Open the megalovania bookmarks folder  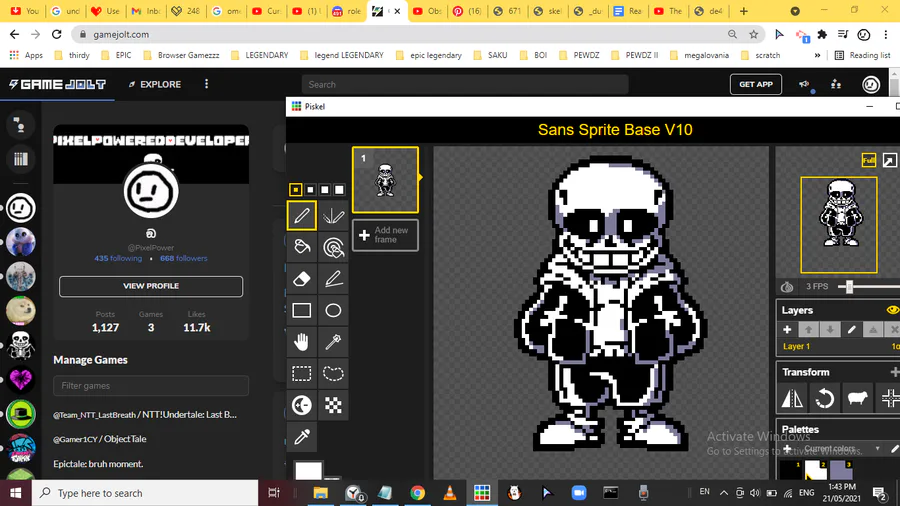tap(699, 55)
